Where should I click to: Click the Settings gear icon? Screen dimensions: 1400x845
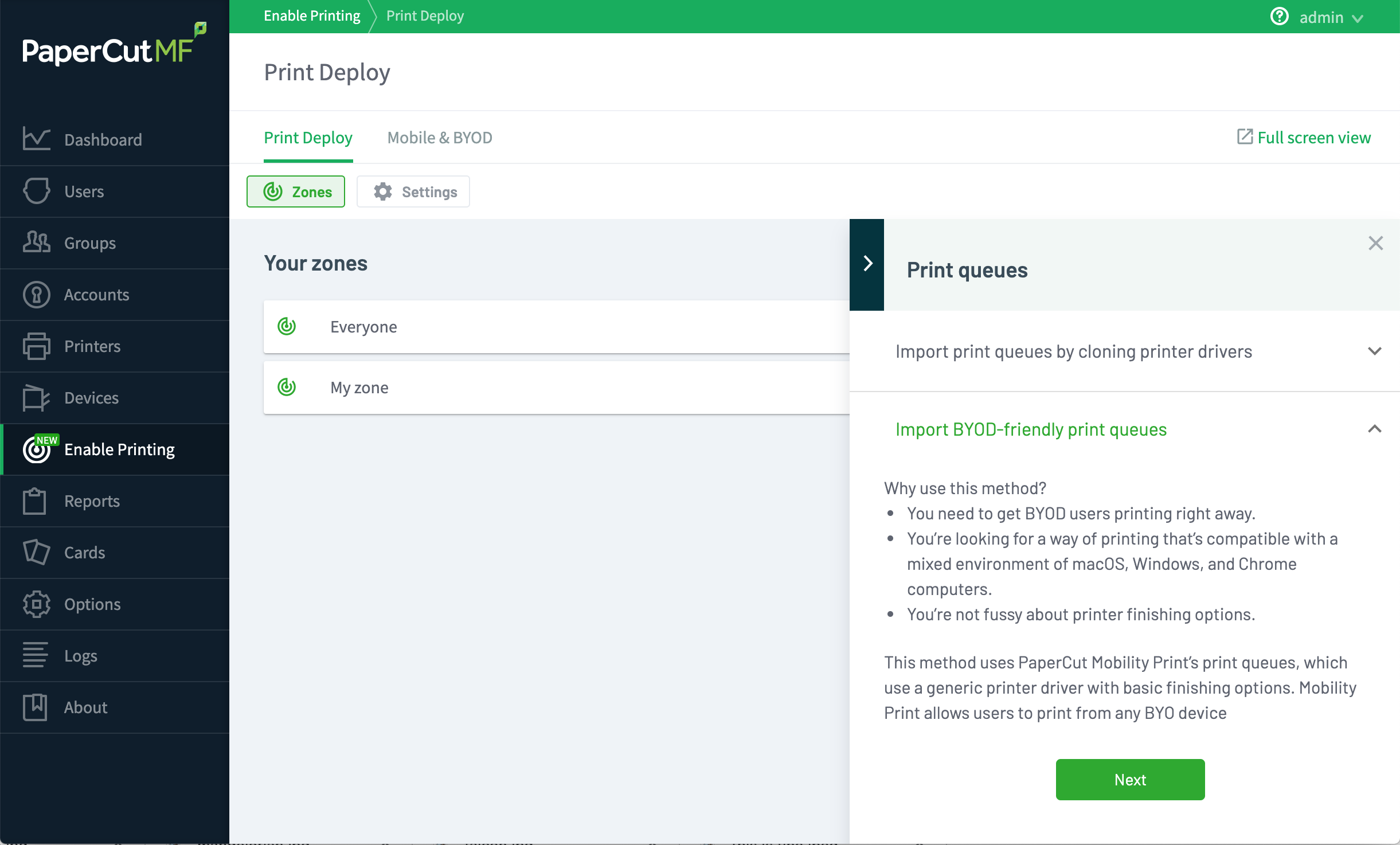coord(383,191)
